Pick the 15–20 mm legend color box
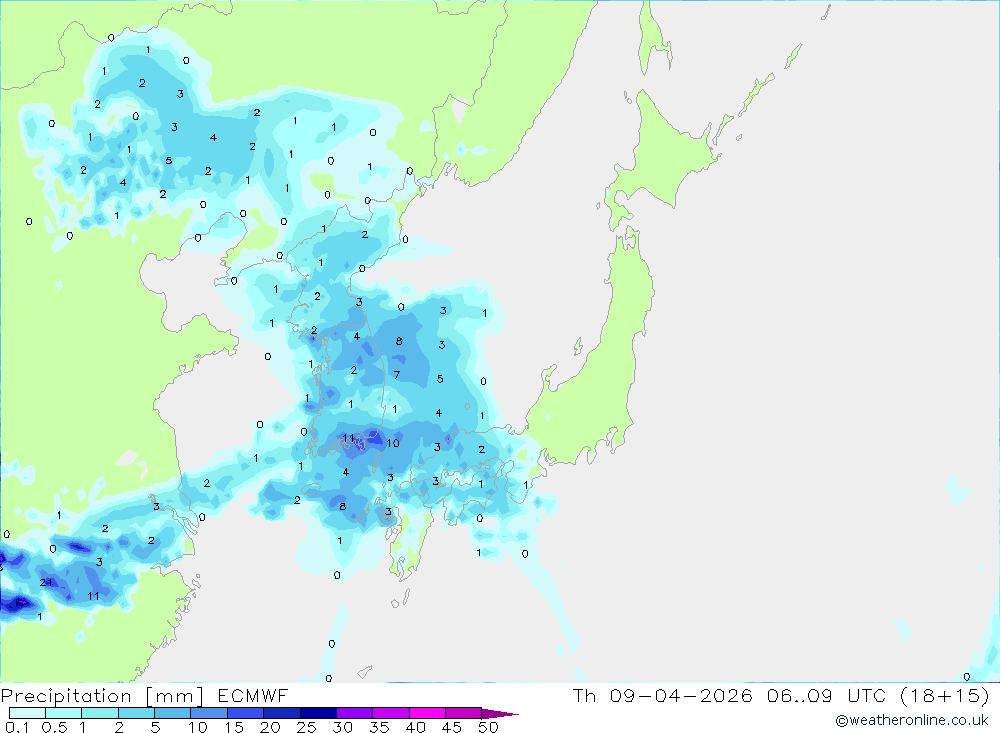The height and width of the screenshot is (733, 1000). click(x=245, y=713)
